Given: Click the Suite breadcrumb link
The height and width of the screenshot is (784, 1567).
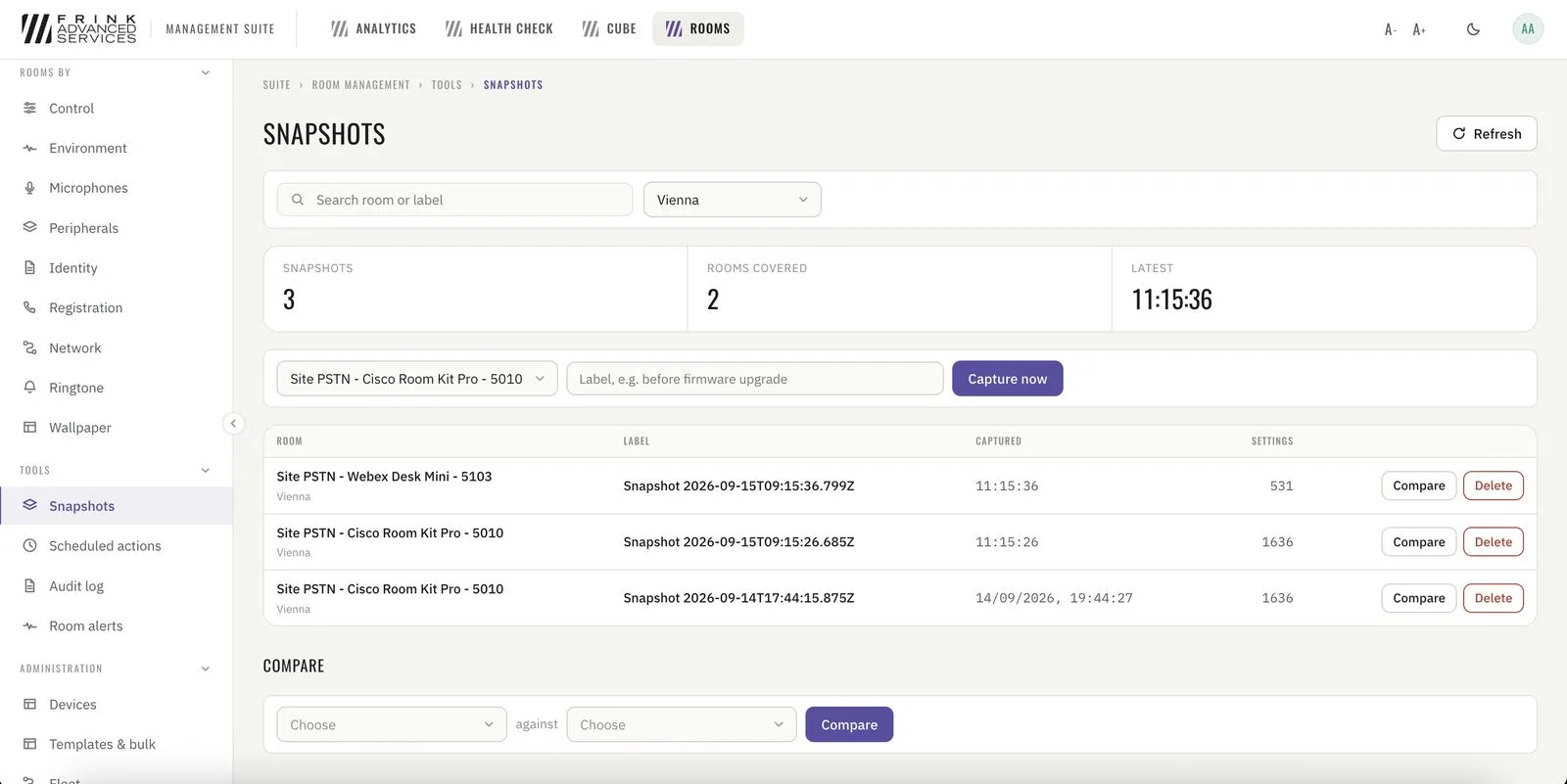Looking at the screenshot, I should pos(277,85).
